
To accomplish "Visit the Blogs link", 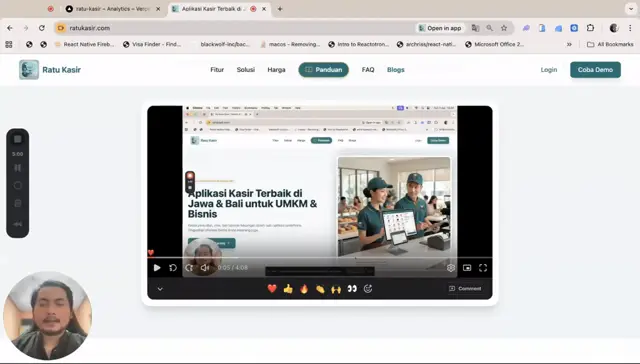I will (x=396, y=70).
